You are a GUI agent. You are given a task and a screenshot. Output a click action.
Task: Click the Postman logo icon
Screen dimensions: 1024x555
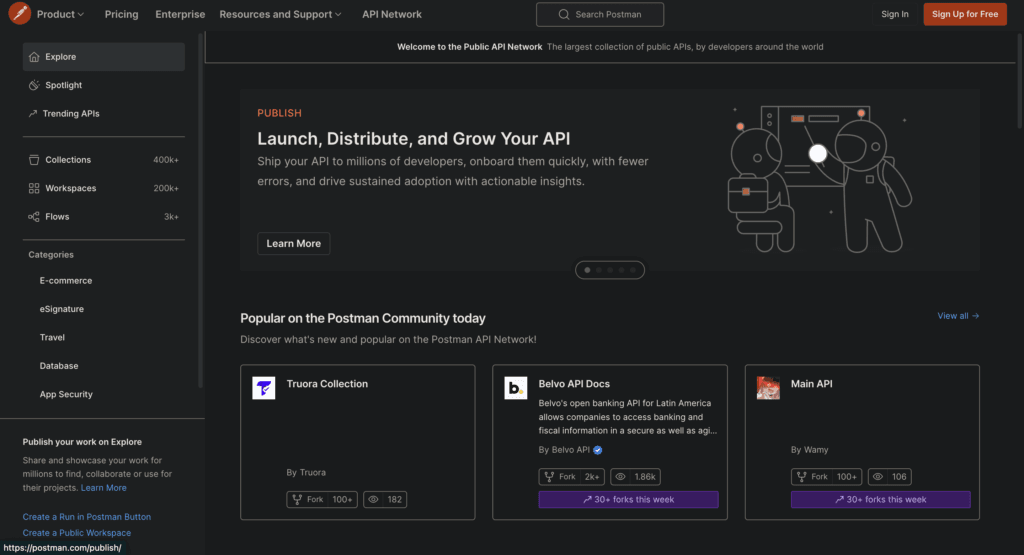(x=20, y=14)
